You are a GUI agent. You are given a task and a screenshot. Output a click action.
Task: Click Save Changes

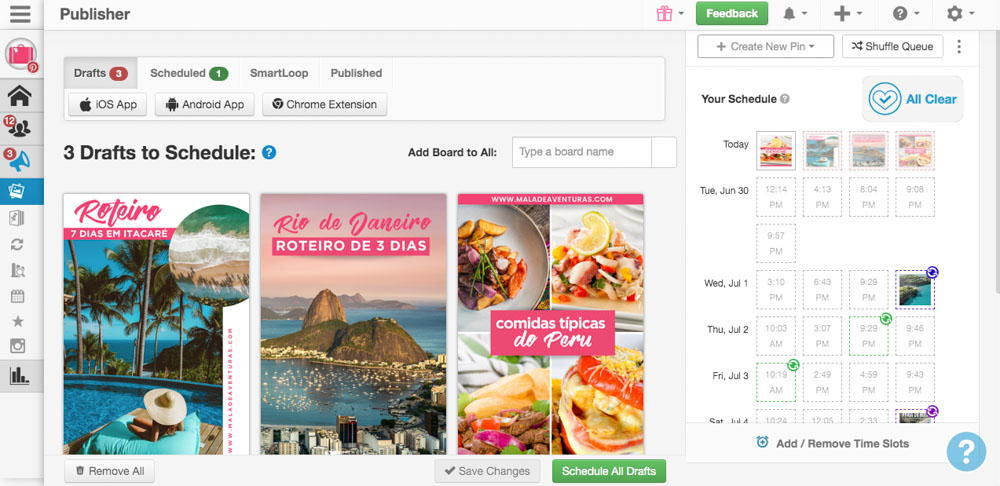tap(487, 471)
